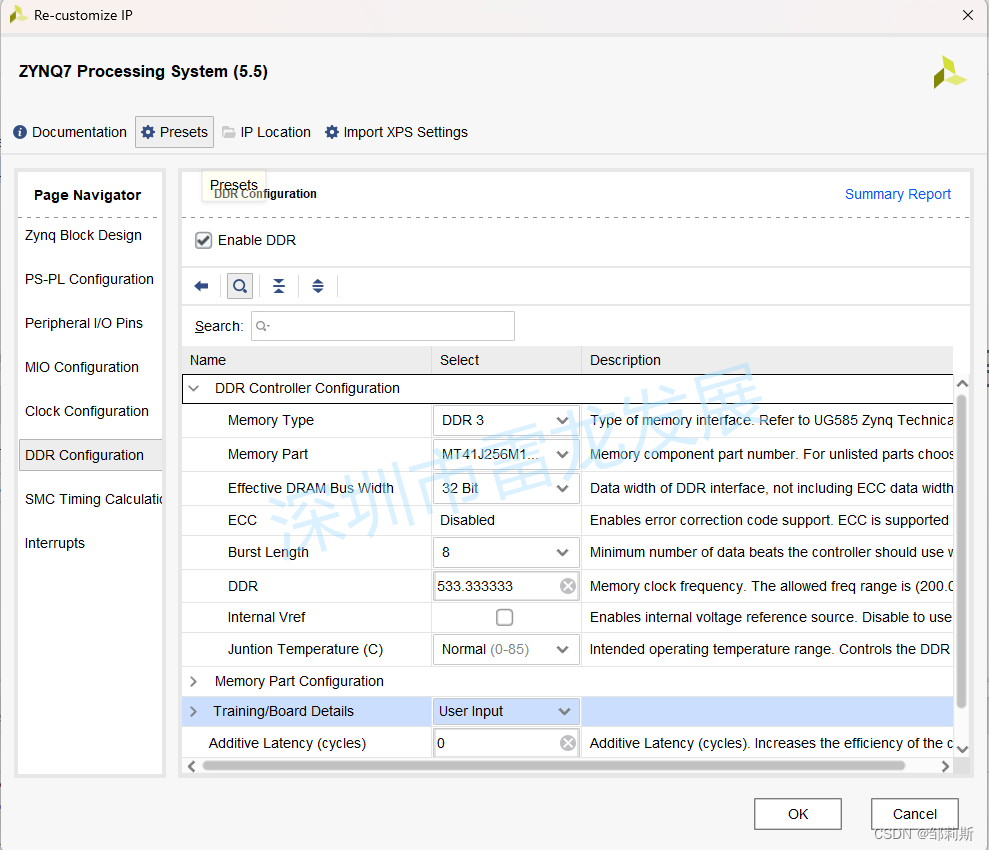Toggle the search magnifier toolbar icon
Viewport: 989px width, 850px height.
point(240,286)
